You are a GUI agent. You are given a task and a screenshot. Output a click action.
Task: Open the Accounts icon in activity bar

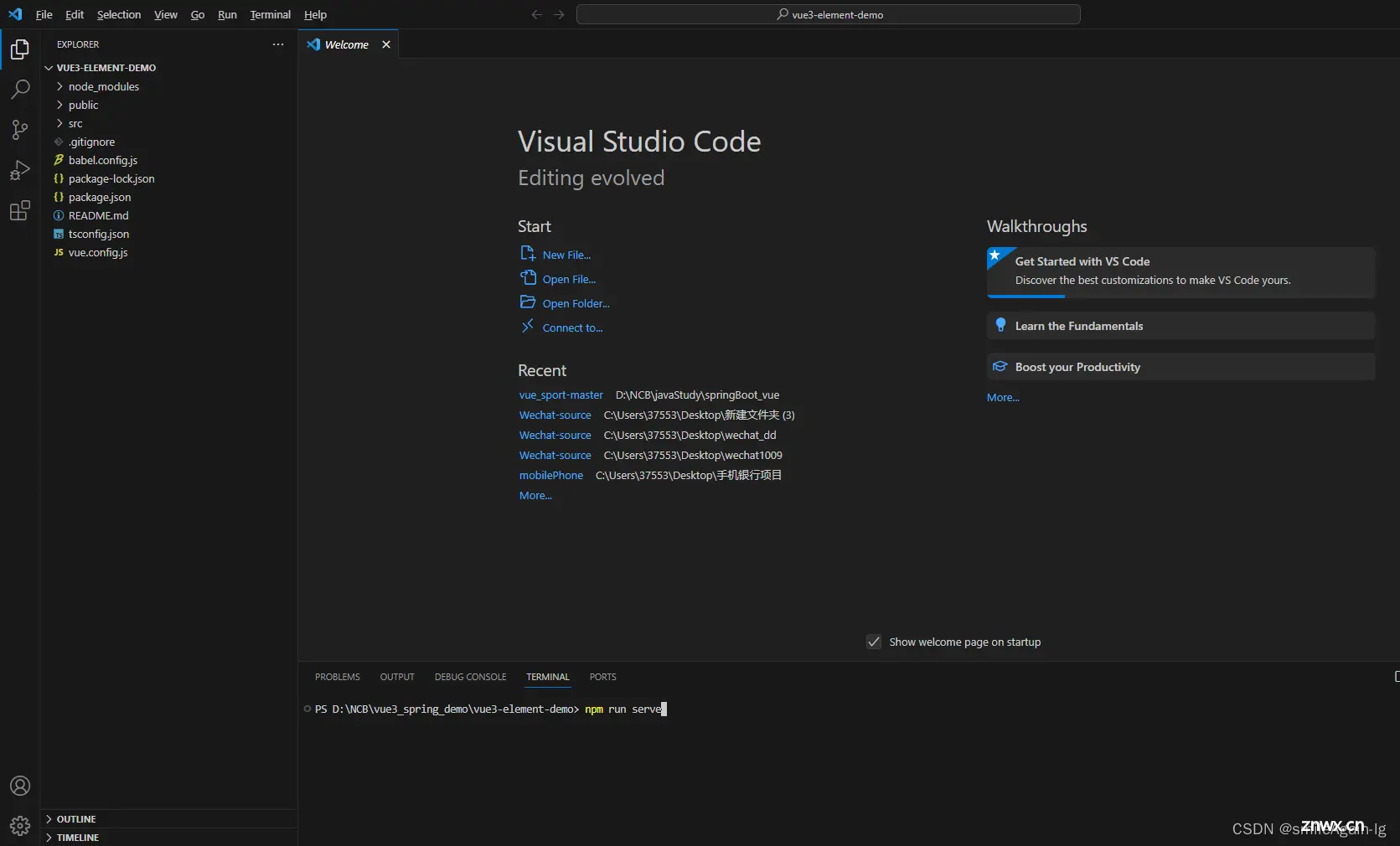click(20, 786)
